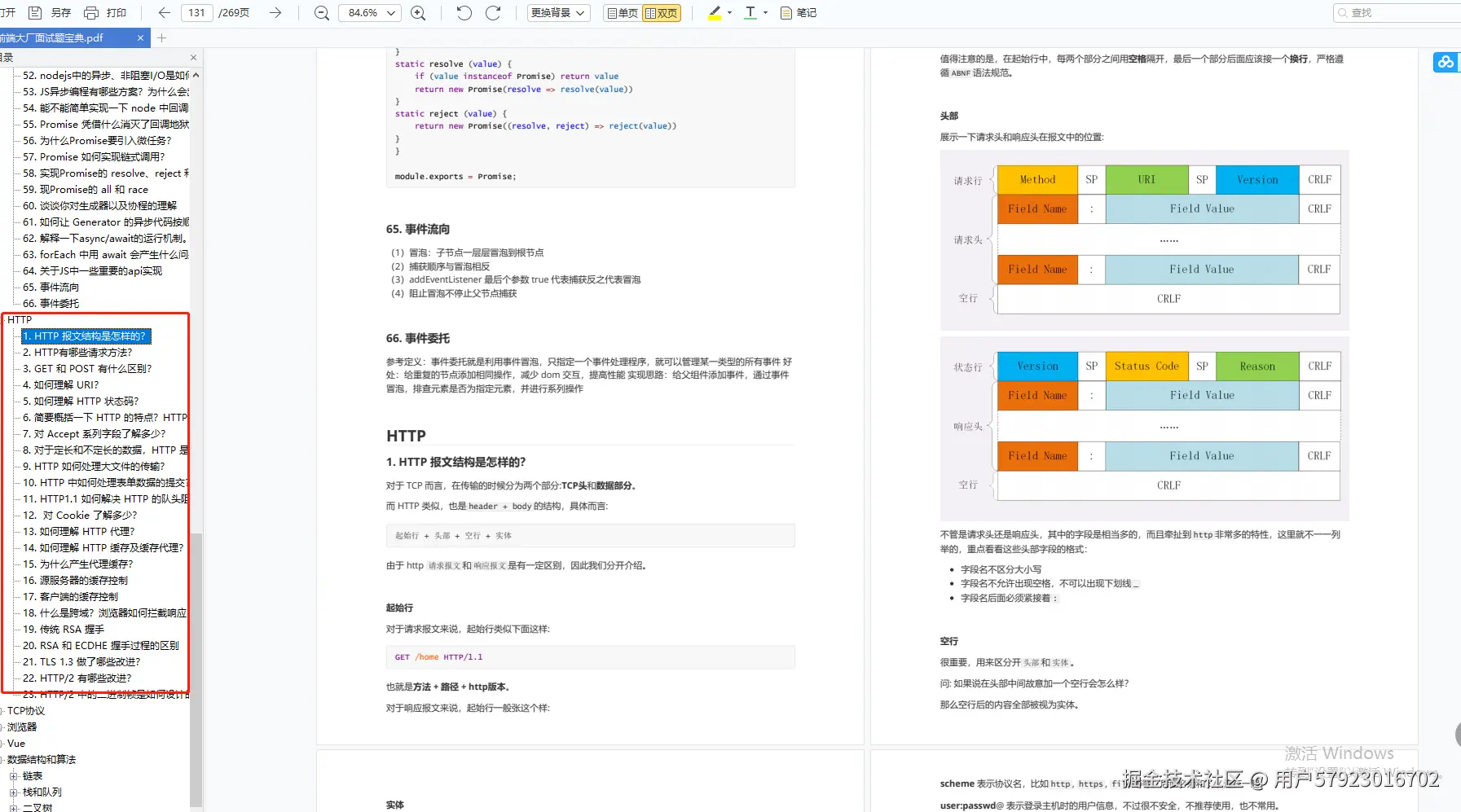
Task: Open outline item '2. HTTP有哪些请求方法?'
Action: (77, 353)
